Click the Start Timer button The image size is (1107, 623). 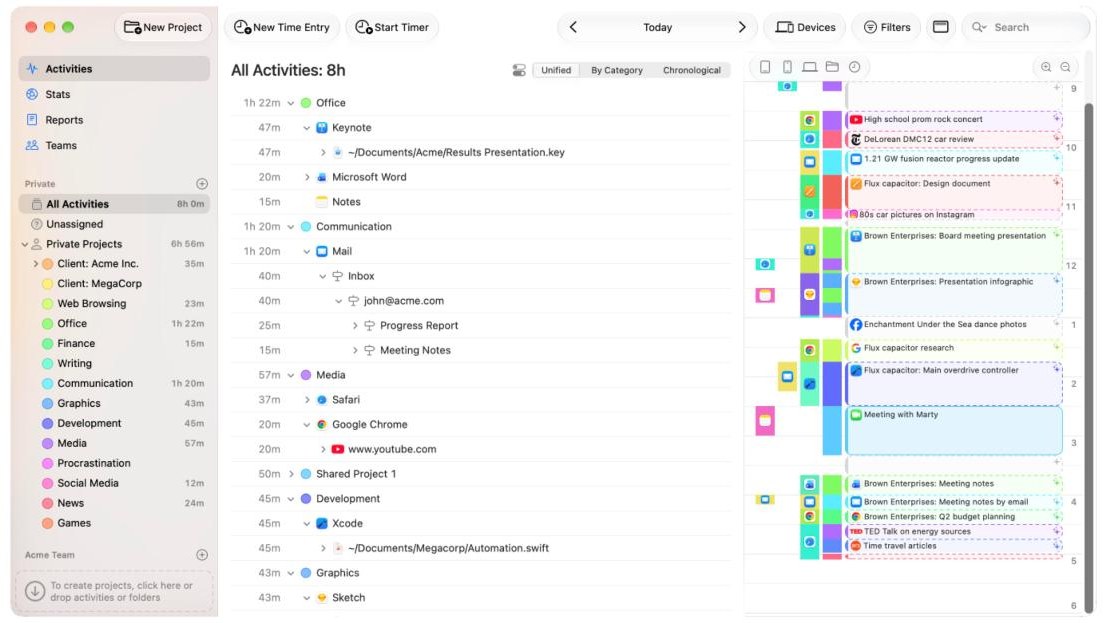392,27
